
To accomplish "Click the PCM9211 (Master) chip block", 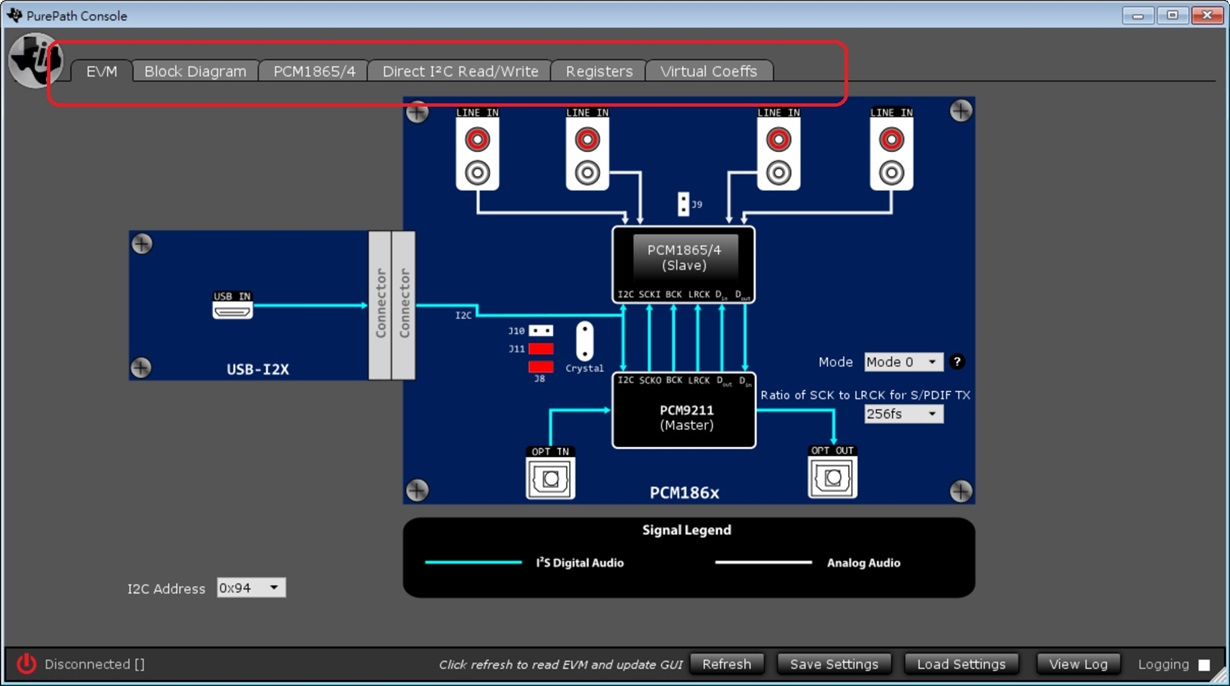I will tap(684, 410).
